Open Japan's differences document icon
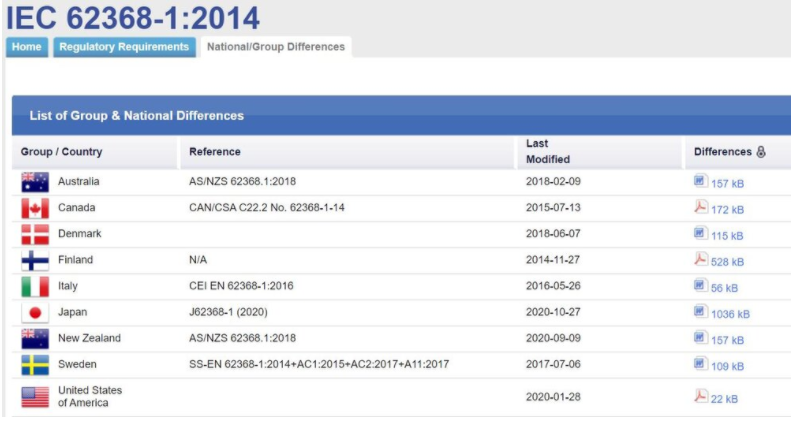 (700, 312)
